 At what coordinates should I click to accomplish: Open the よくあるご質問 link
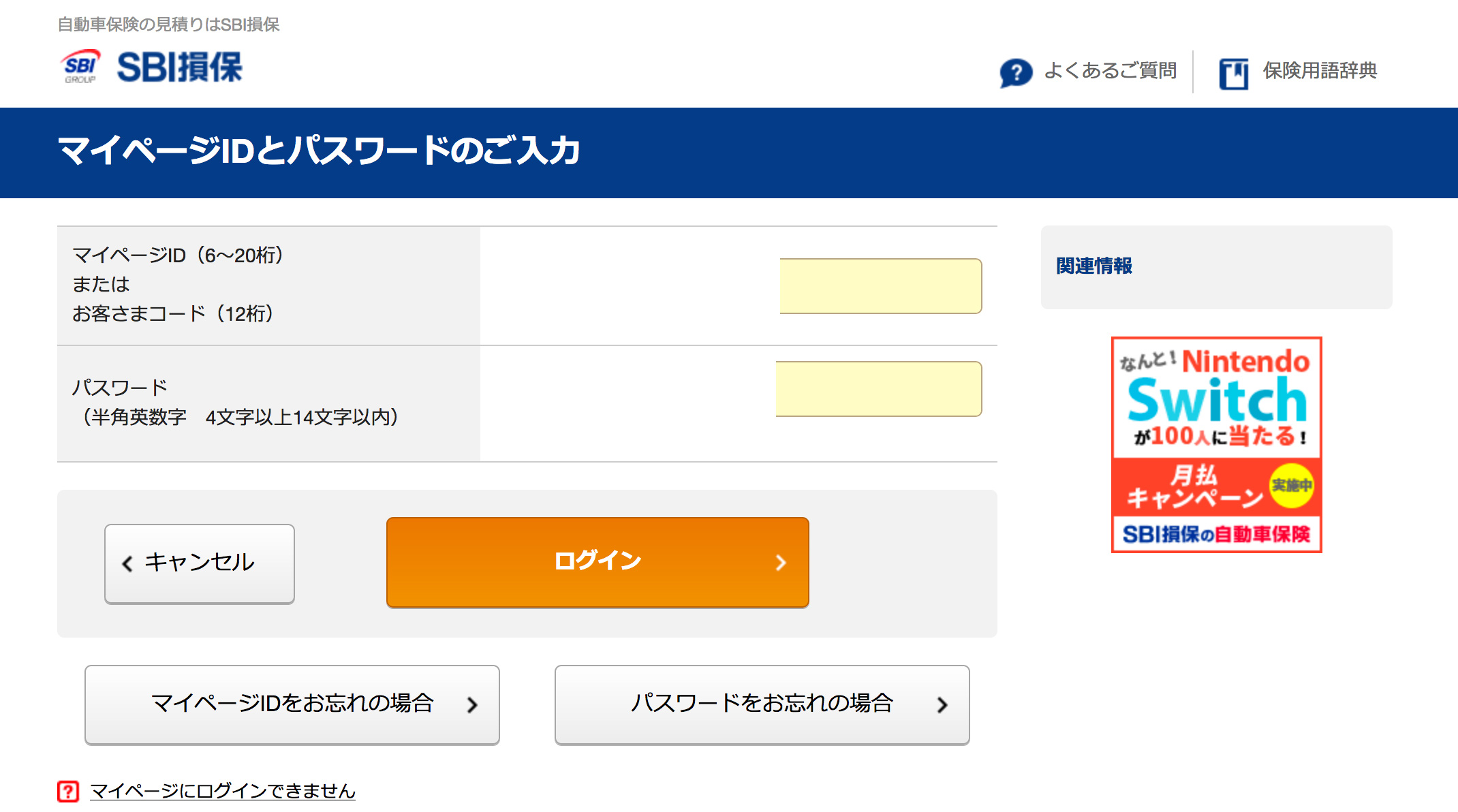[1110, 71]
